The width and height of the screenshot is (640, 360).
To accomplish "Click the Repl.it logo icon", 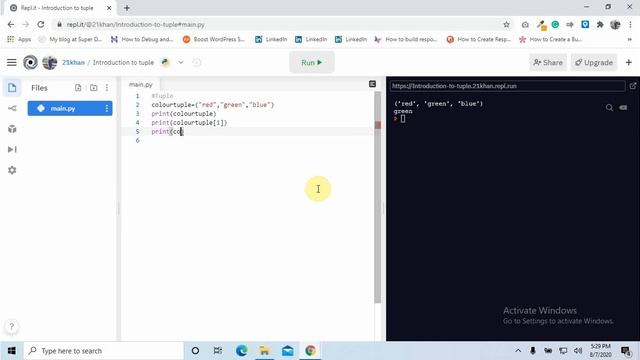I will (x=30, y=62).
